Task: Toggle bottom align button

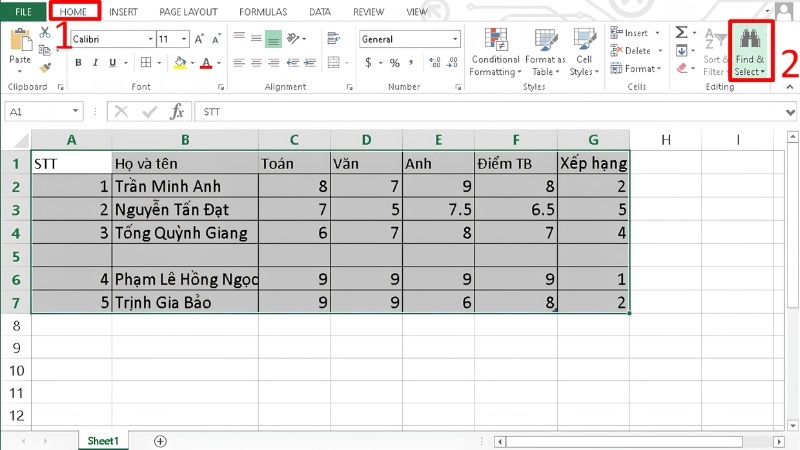Action: pyautogui.click(x=273, y=39)
